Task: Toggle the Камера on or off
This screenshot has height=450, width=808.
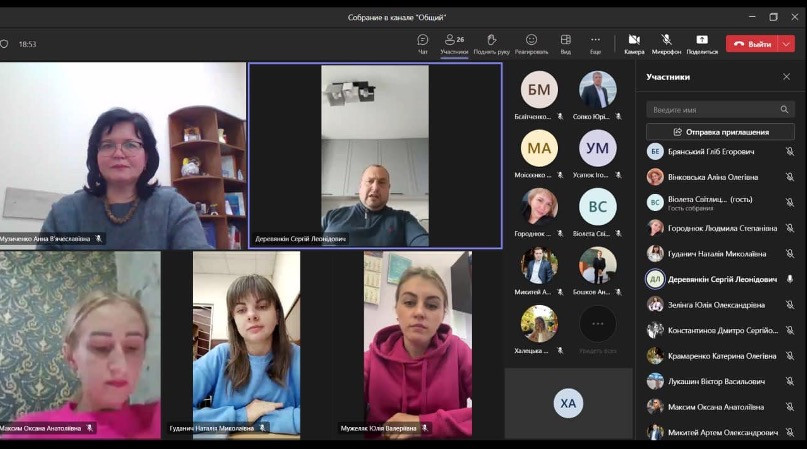Action: pyautogui.click(x=634, y=40)
